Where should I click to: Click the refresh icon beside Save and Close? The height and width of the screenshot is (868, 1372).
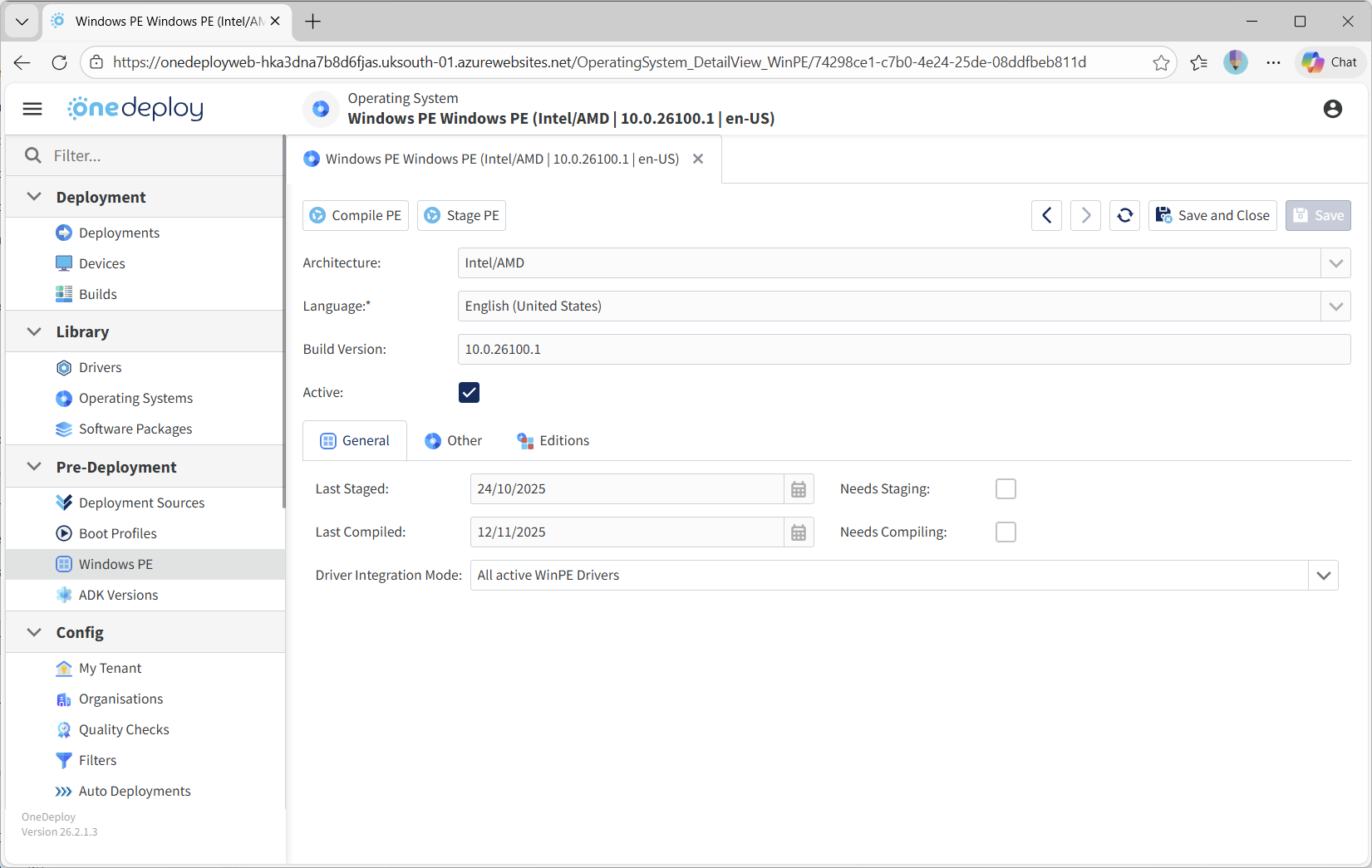[x=1124, y=215]
